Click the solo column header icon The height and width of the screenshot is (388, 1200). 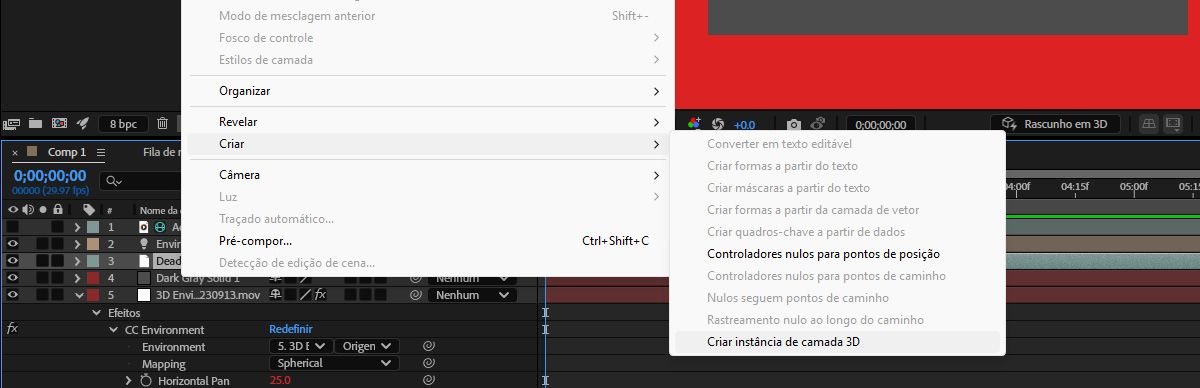click(x=43, y=210)
